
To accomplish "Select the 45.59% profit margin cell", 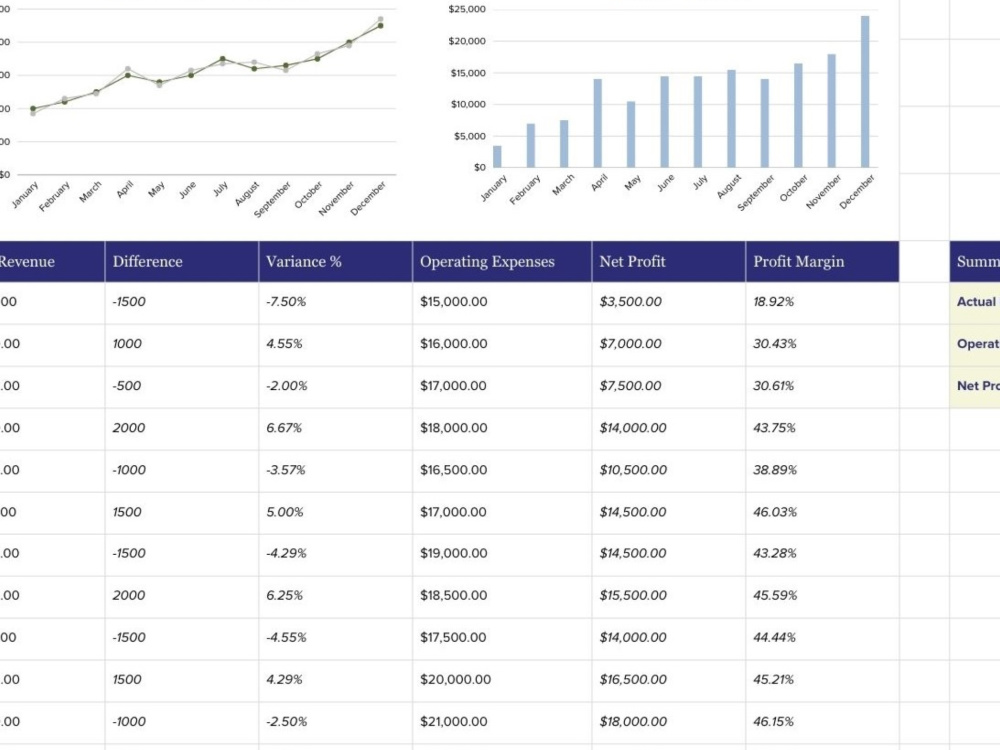I will pyautogui.click(x=822, y=596).
